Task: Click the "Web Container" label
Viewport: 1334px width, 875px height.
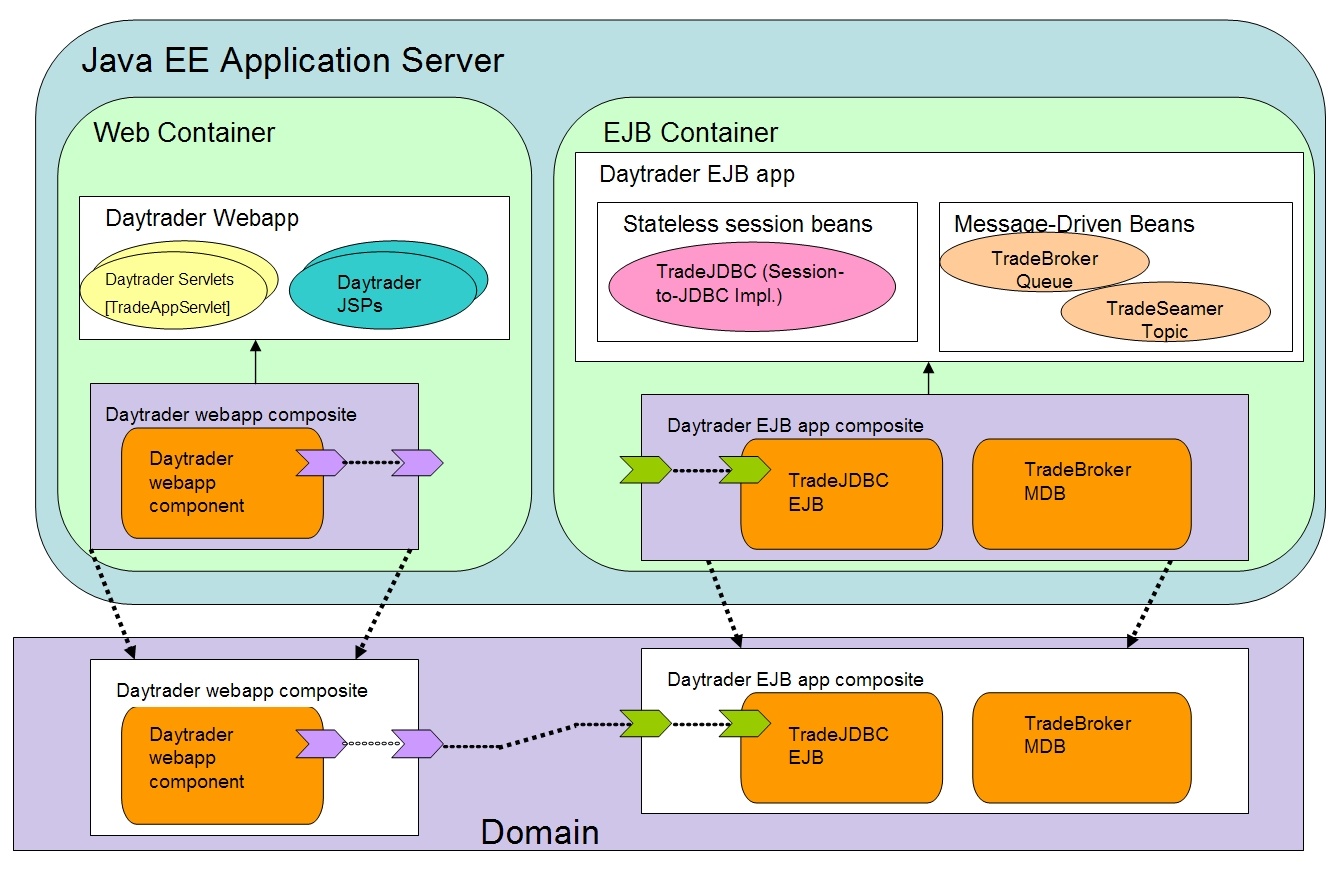Action: [x=184, y=132]
